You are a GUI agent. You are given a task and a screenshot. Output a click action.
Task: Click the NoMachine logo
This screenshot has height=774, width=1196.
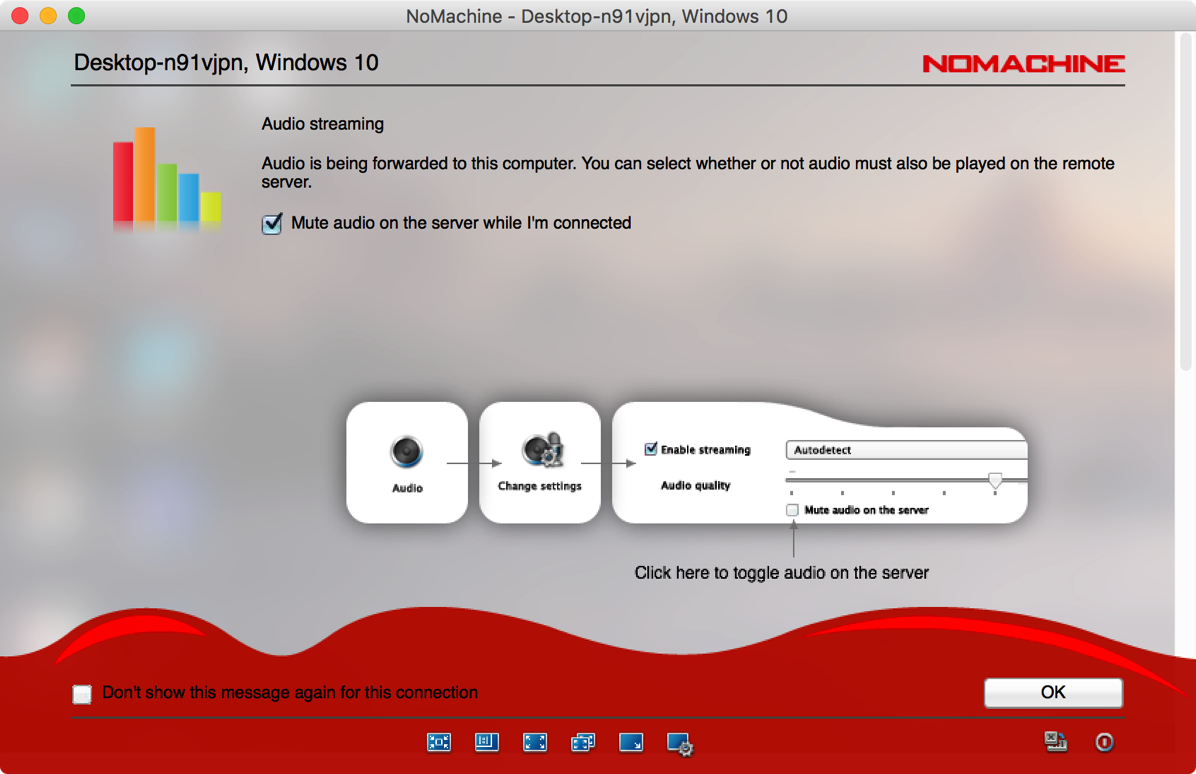(x=1023, y=63)
